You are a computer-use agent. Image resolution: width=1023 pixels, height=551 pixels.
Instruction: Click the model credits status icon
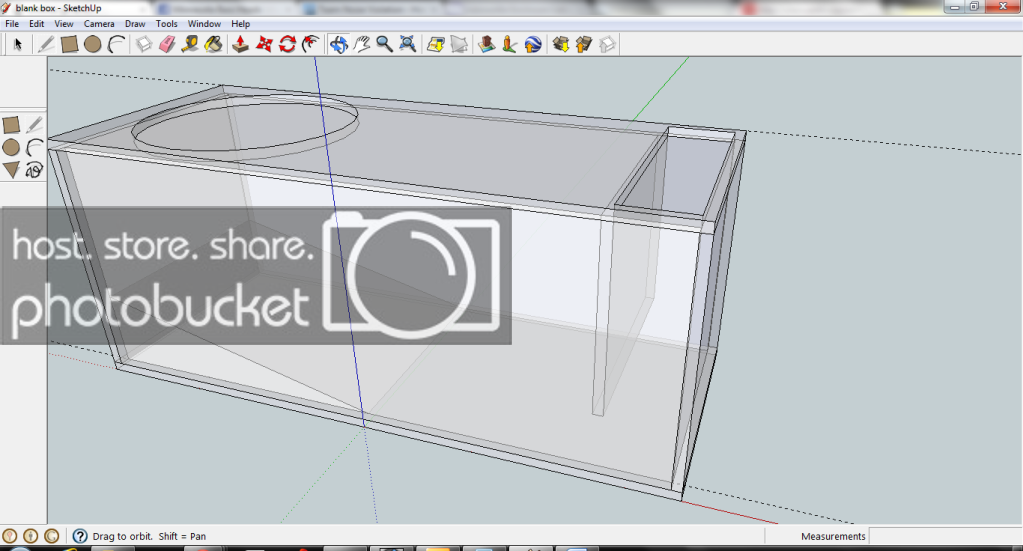click(x=31, y=536)
